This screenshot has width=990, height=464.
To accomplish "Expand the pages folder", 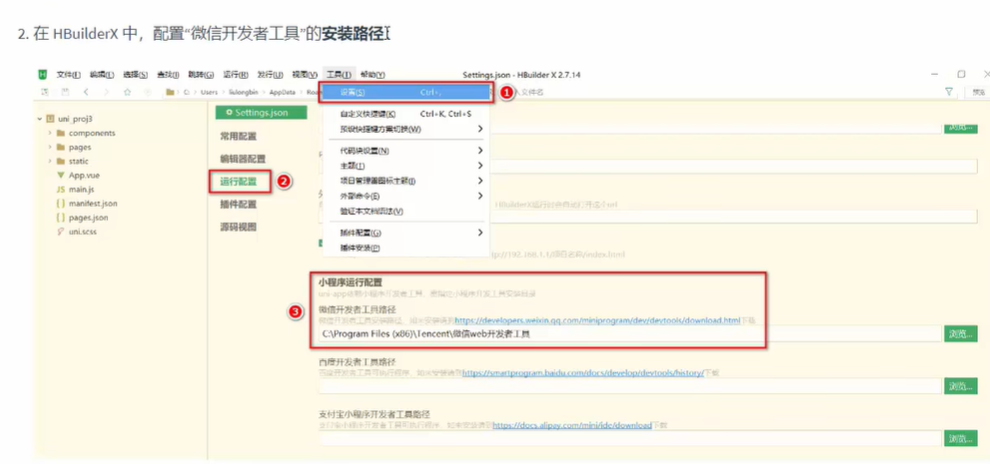I will tap(50, 147).
